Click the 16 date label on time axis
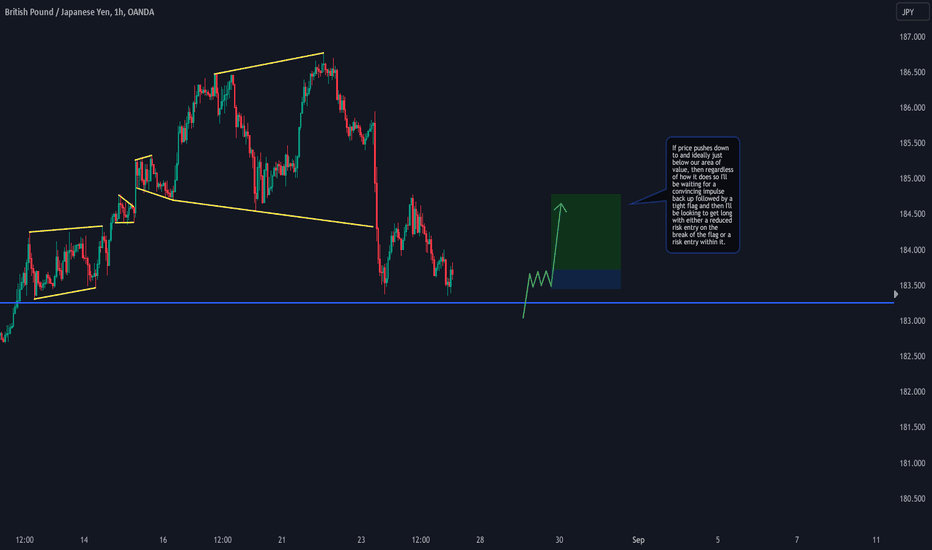This screenshot has height=550, width=932. pyautogui.click(x=163, y=540)
